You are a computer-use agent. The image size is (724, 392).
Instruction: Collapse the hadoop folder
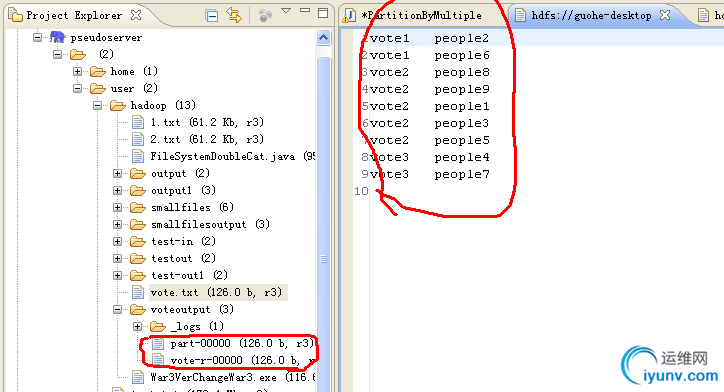(x=97, y=106)
